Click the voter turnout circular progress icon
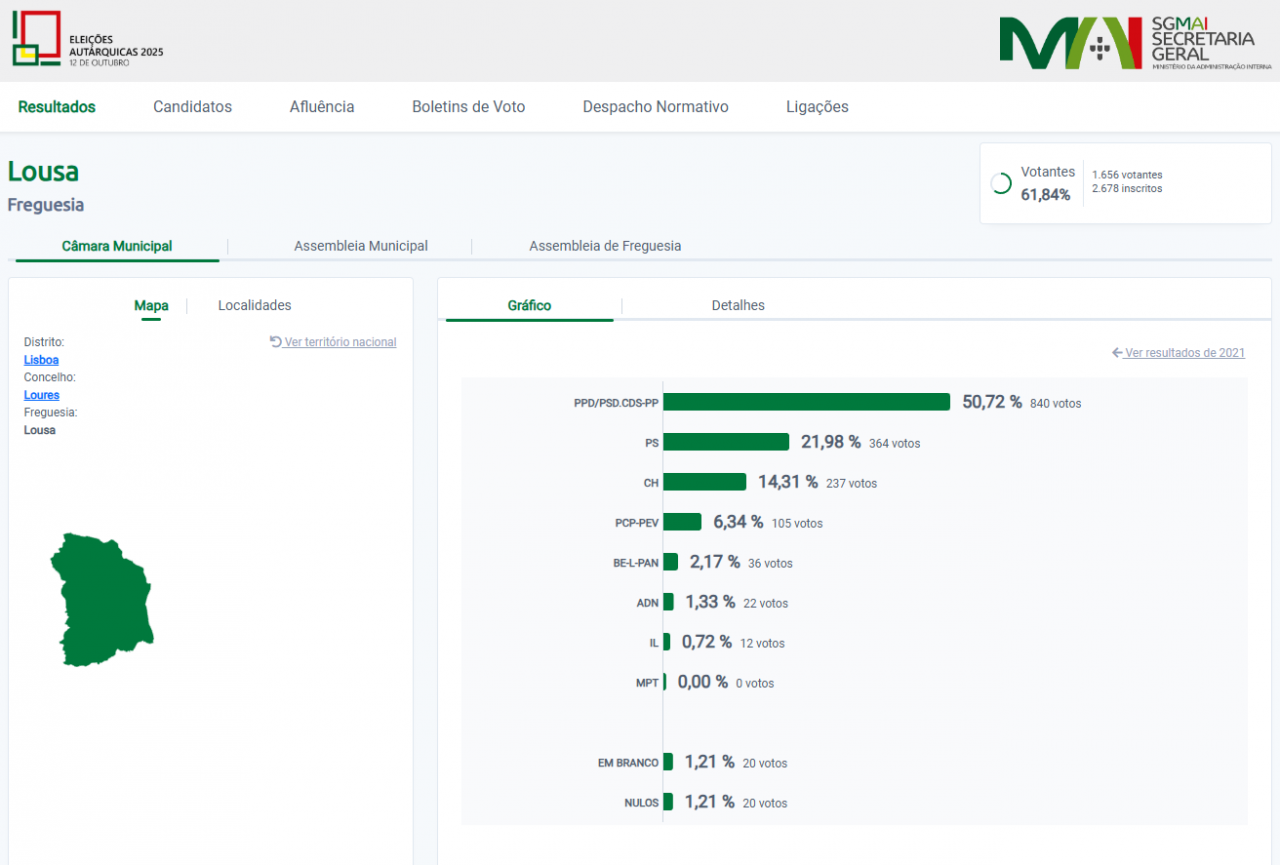This screenshot has height=865, width=1280. point(1000,184)
